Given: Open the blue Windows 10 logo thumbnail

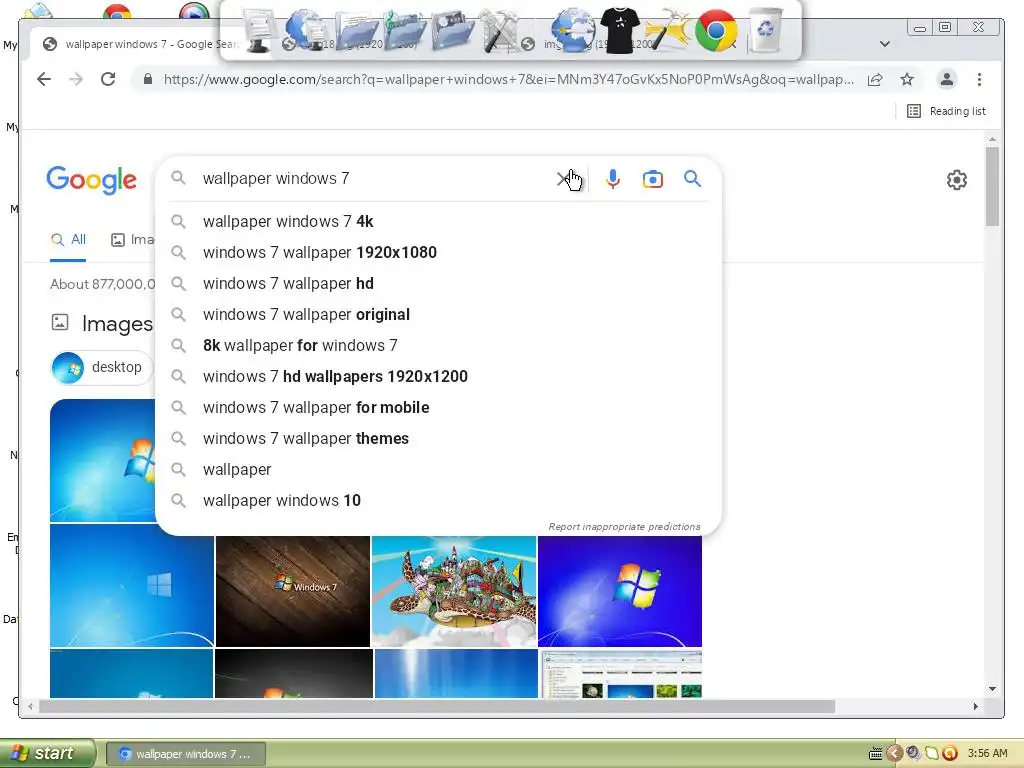Looking at the screenshot, I should [x=132, y=586].
